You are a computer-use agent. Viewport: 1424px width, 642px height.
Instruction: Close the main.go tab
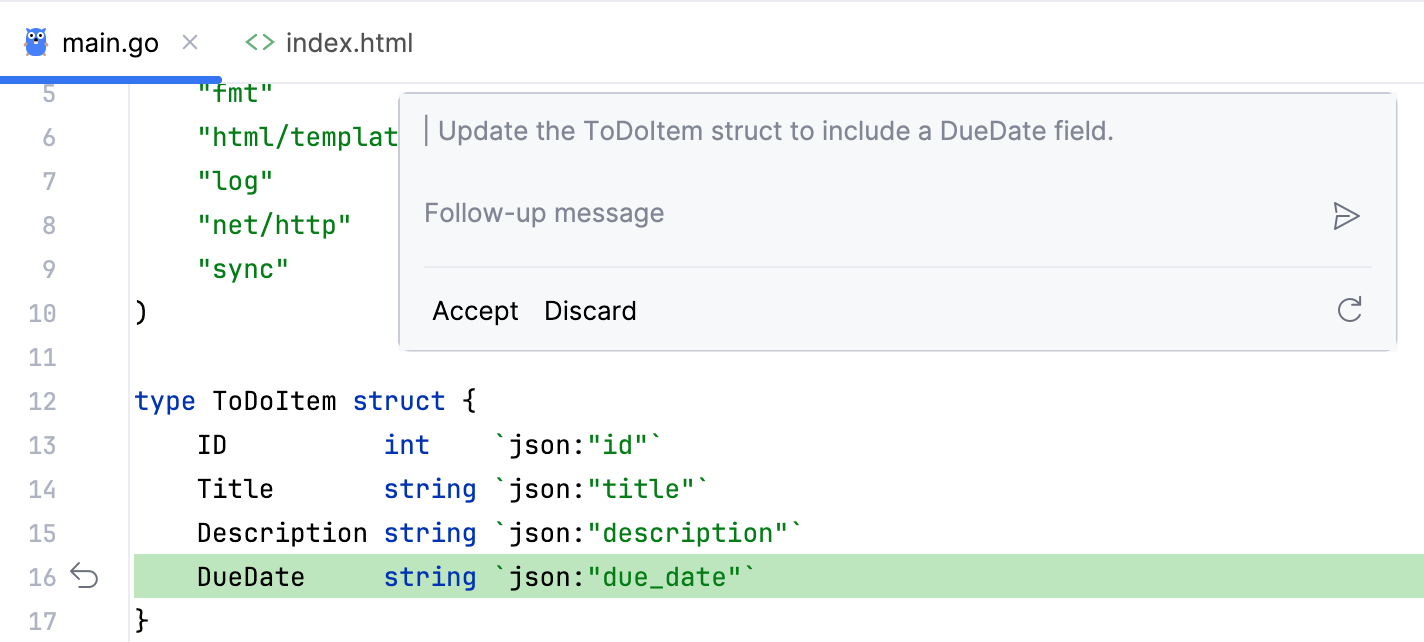click(190, 42)
